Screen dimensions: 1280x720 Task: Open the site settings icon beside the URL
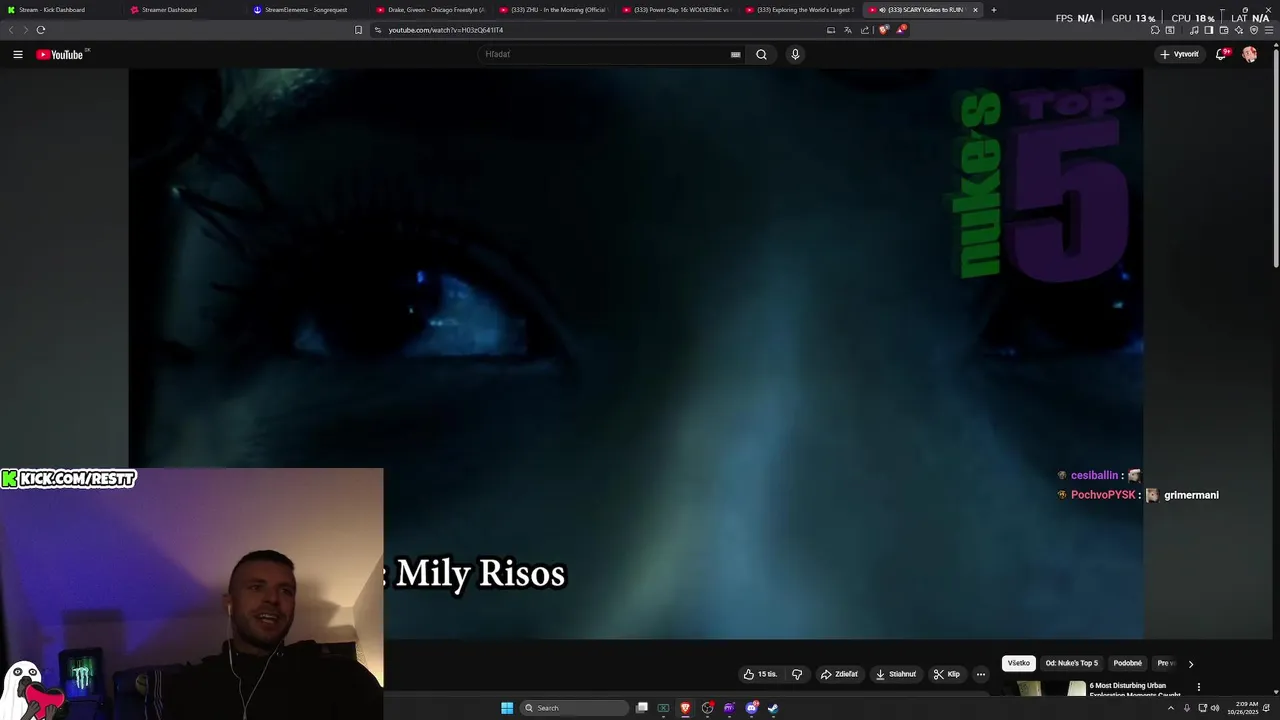click(x=378, y=30)
